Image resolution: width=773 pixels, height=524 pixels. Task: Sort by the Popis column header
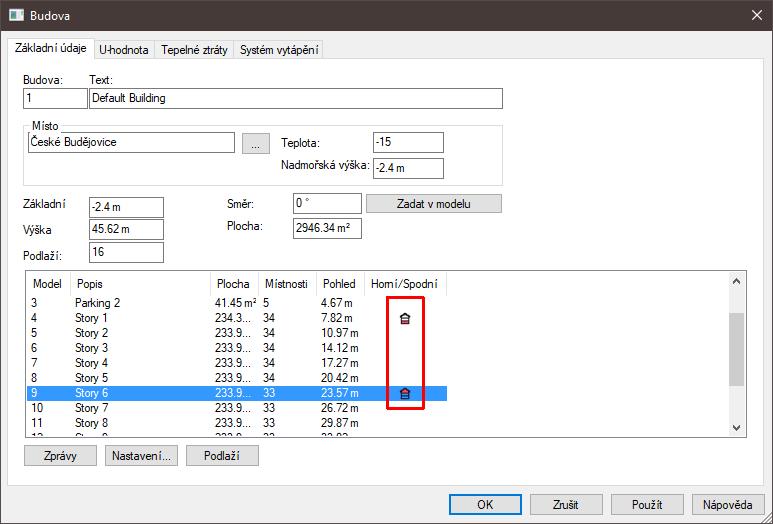point(141,284)
